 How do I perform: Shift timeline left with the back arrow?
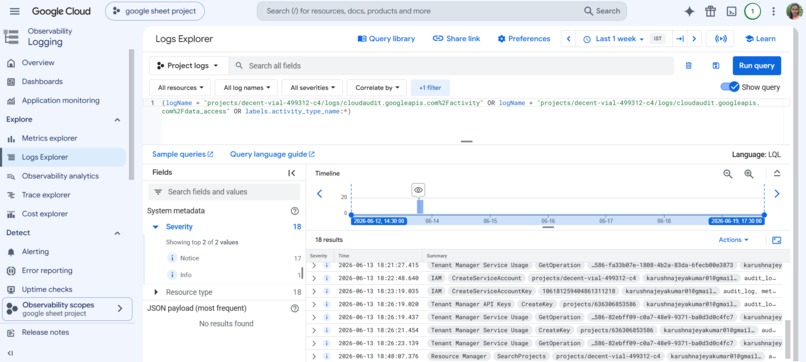319,194
